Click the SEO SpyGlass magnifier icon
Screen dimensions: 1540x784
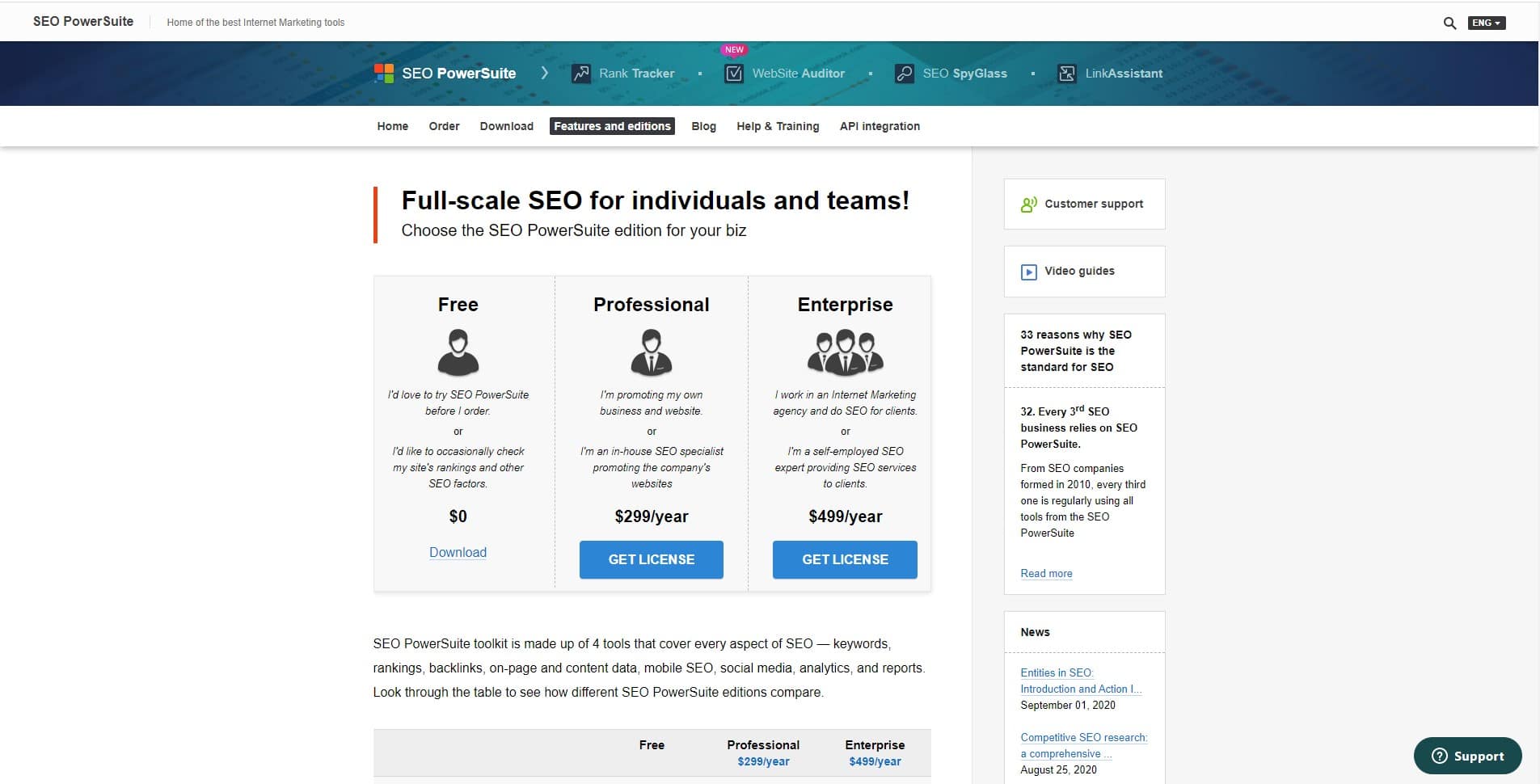coord(905,74)
